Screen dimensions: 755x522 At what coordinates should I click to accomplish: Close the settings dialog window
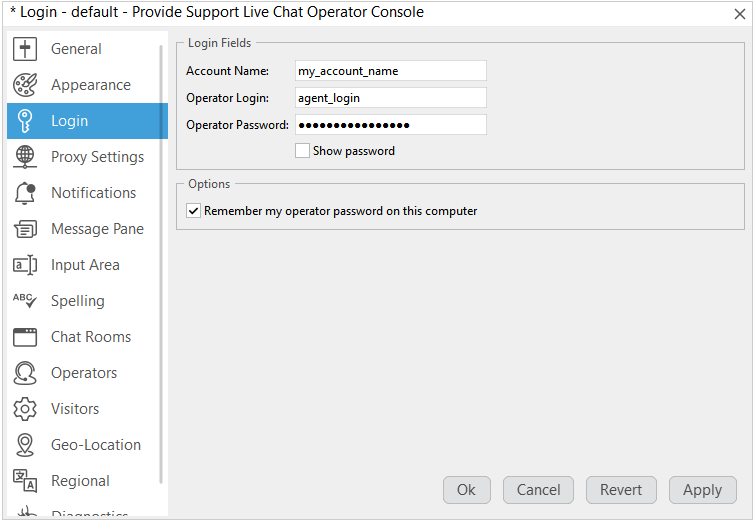[740, 14]
